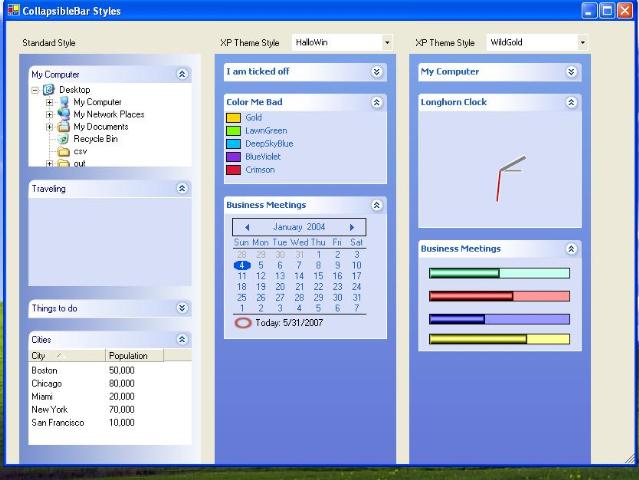Screen dimensions: 639x480
Task: Go to next month in calendar
Action: [352, 227]
